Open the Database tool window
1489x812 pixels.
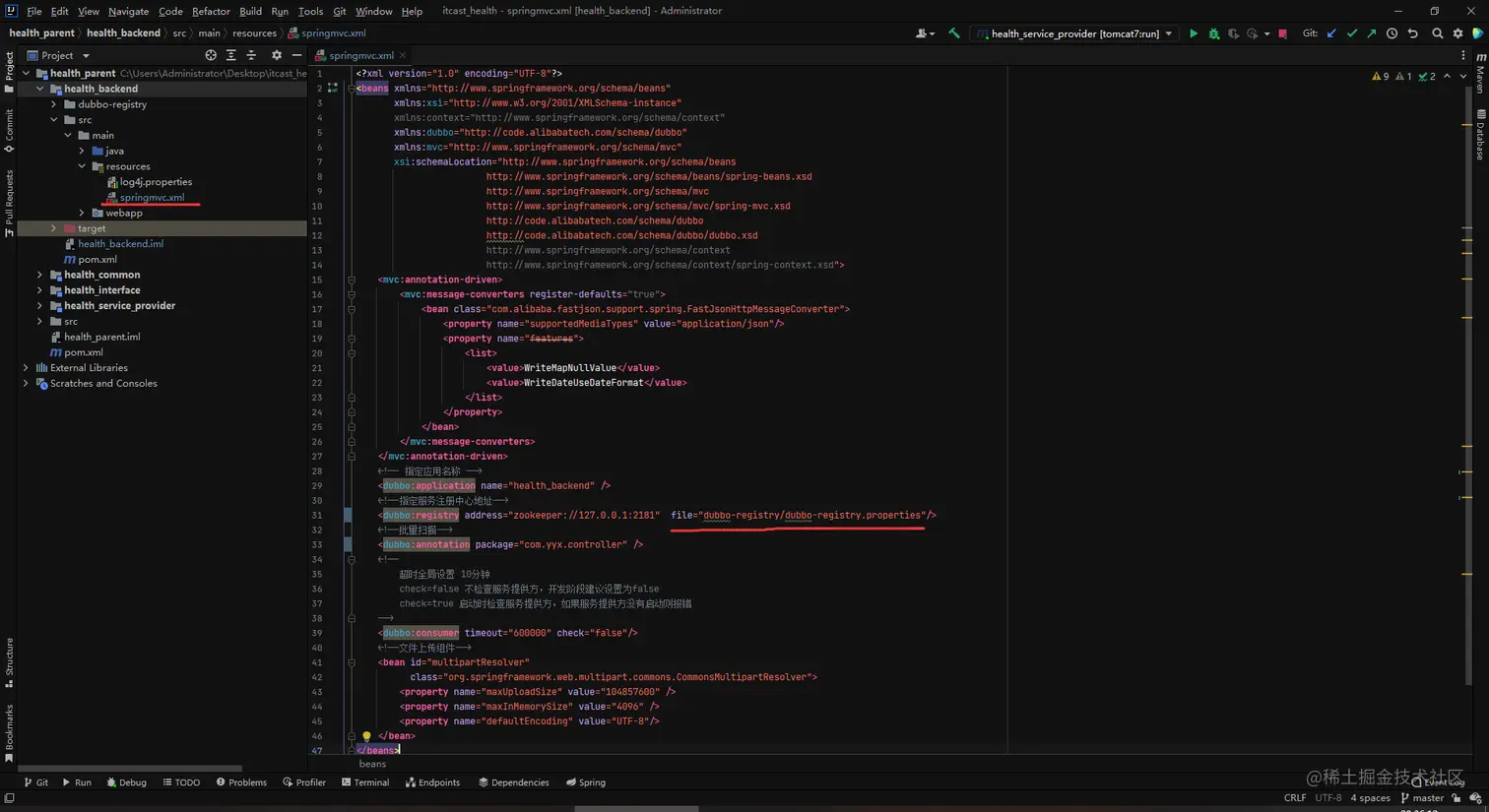pyautogui.click(x=1480, y=135)
